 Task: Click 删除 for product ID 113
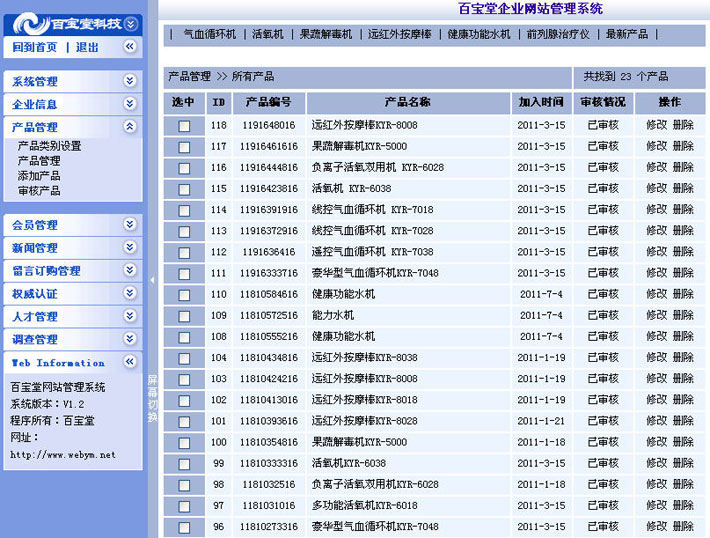tap(683, 231)
